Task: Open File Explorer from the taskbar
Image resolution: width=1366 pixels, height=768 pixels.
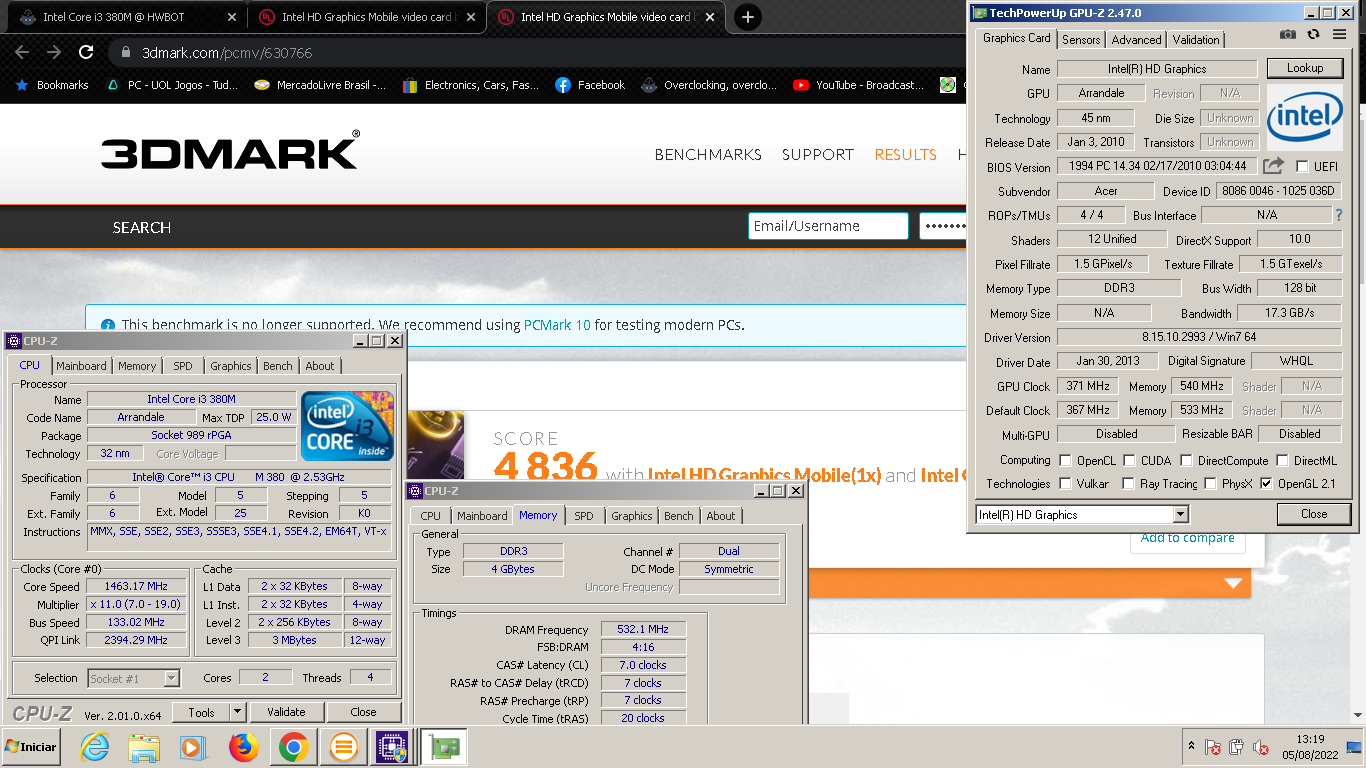Action: [144, 747]
